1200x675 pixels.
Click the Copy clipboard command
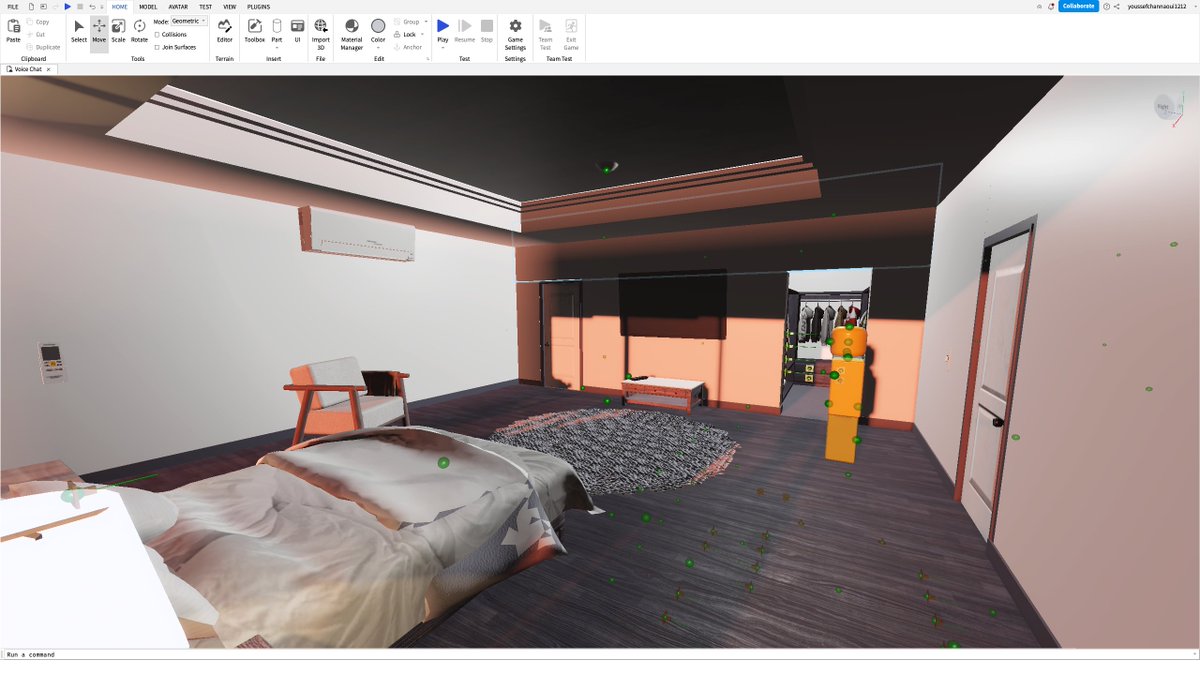(38, 22)
